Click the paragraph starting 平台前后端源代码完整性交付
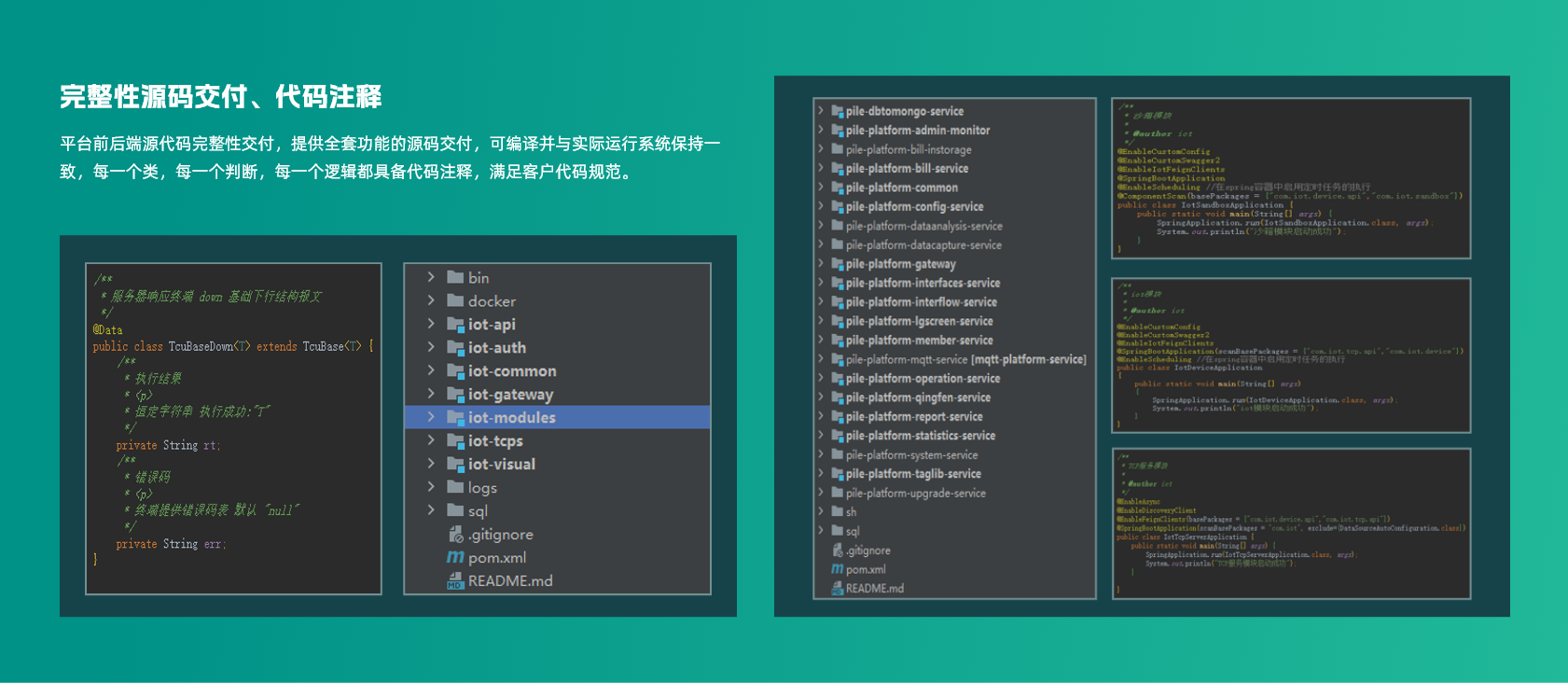This screenshot has height=683, width=1568. 390,158
